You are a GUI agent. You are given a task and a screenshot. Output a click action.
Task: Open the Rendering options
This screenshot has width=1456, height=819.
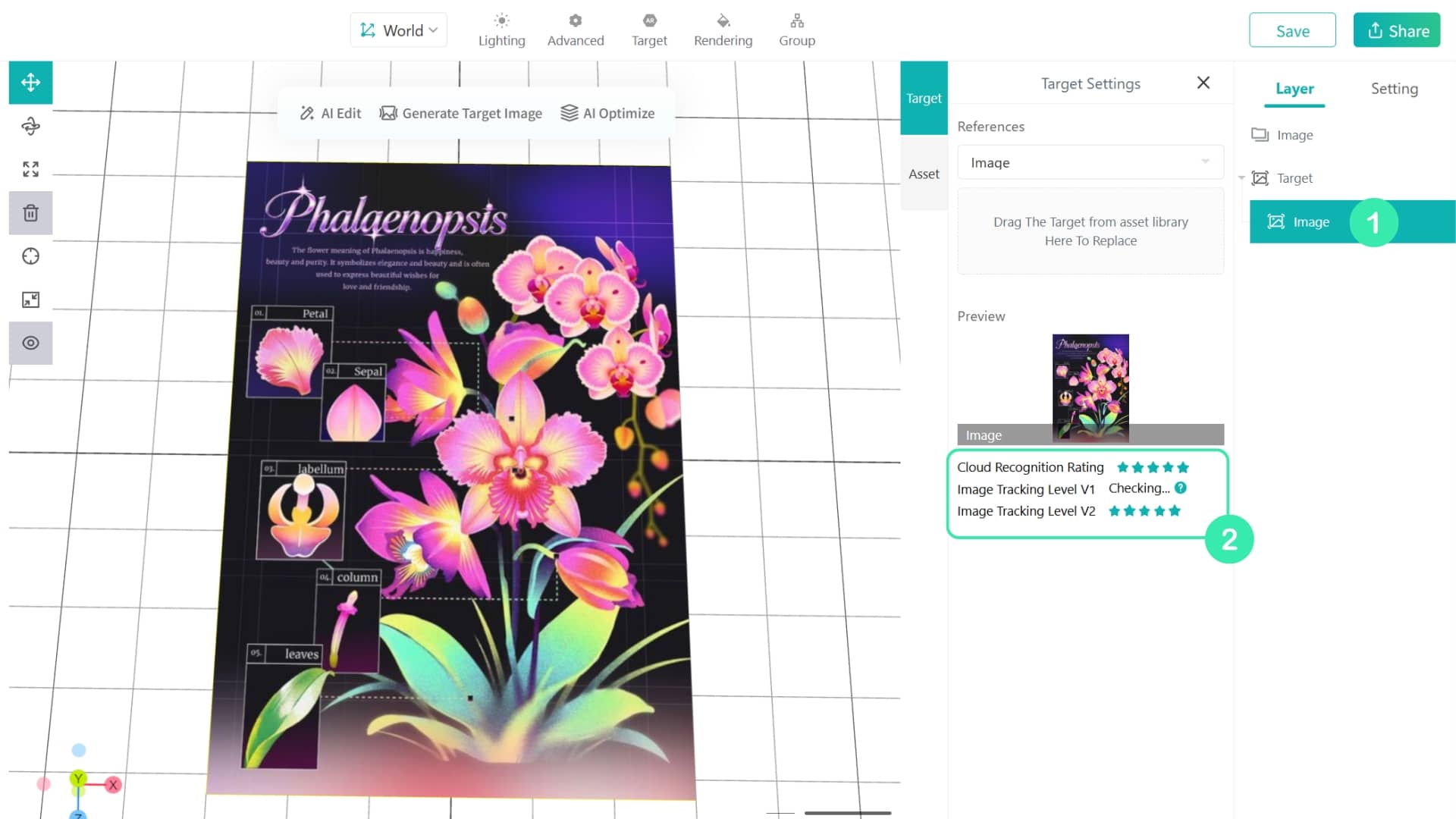[x=723, y=30]
